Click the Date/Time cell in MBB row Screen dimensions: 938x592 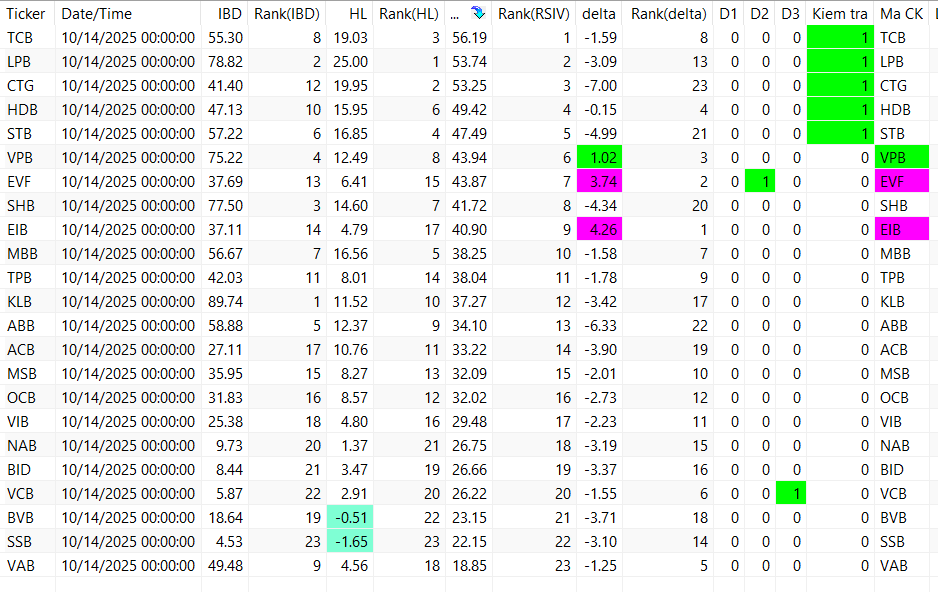pyautogui.click(x=128, y=254)
